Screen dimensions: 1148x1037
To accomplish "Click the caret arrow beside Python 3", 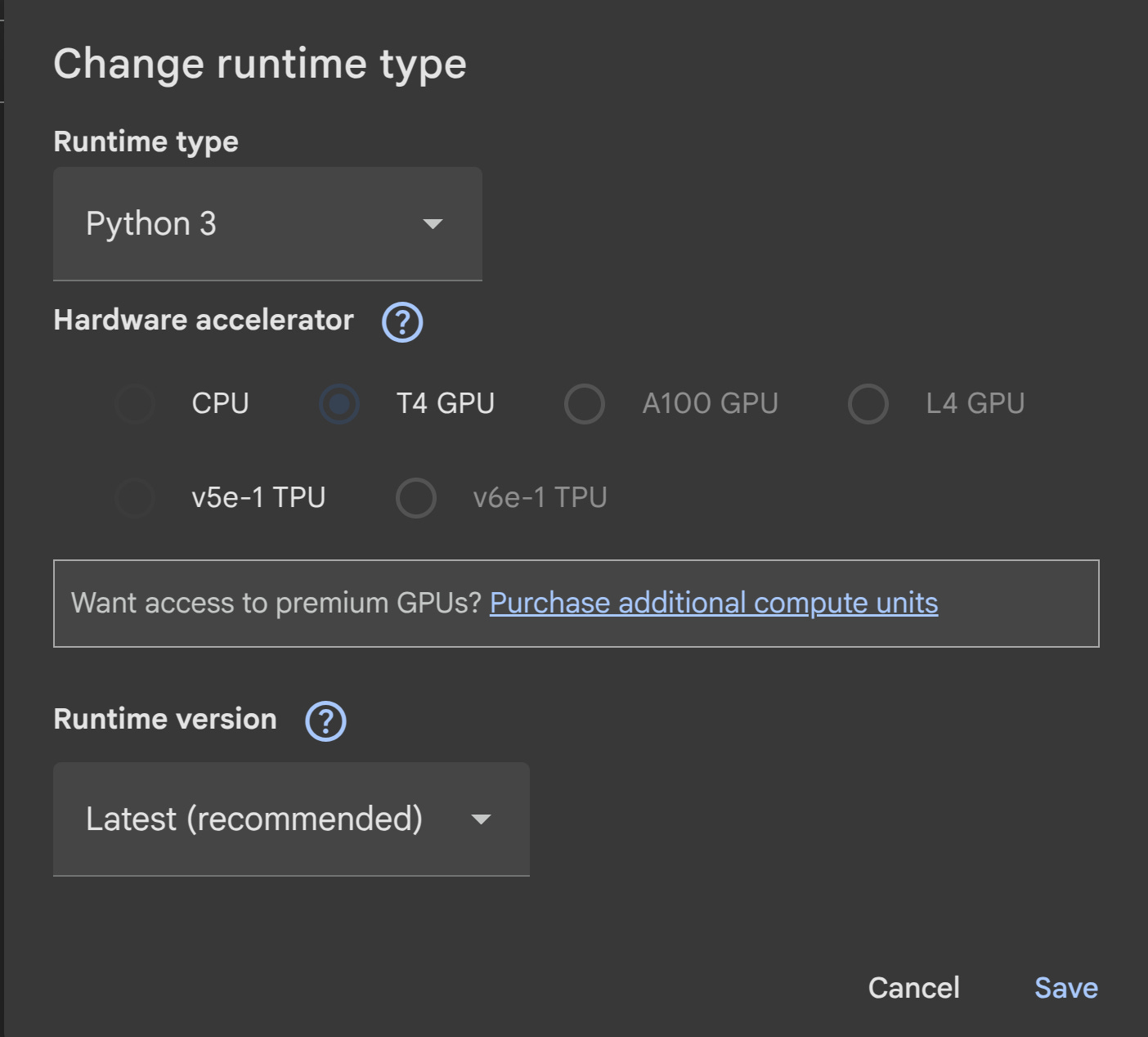I will (433, 224).
